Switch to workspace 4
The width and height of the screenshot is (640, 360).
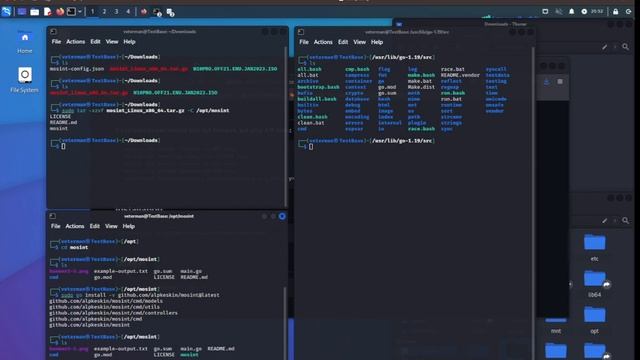(x=128, y=12)
